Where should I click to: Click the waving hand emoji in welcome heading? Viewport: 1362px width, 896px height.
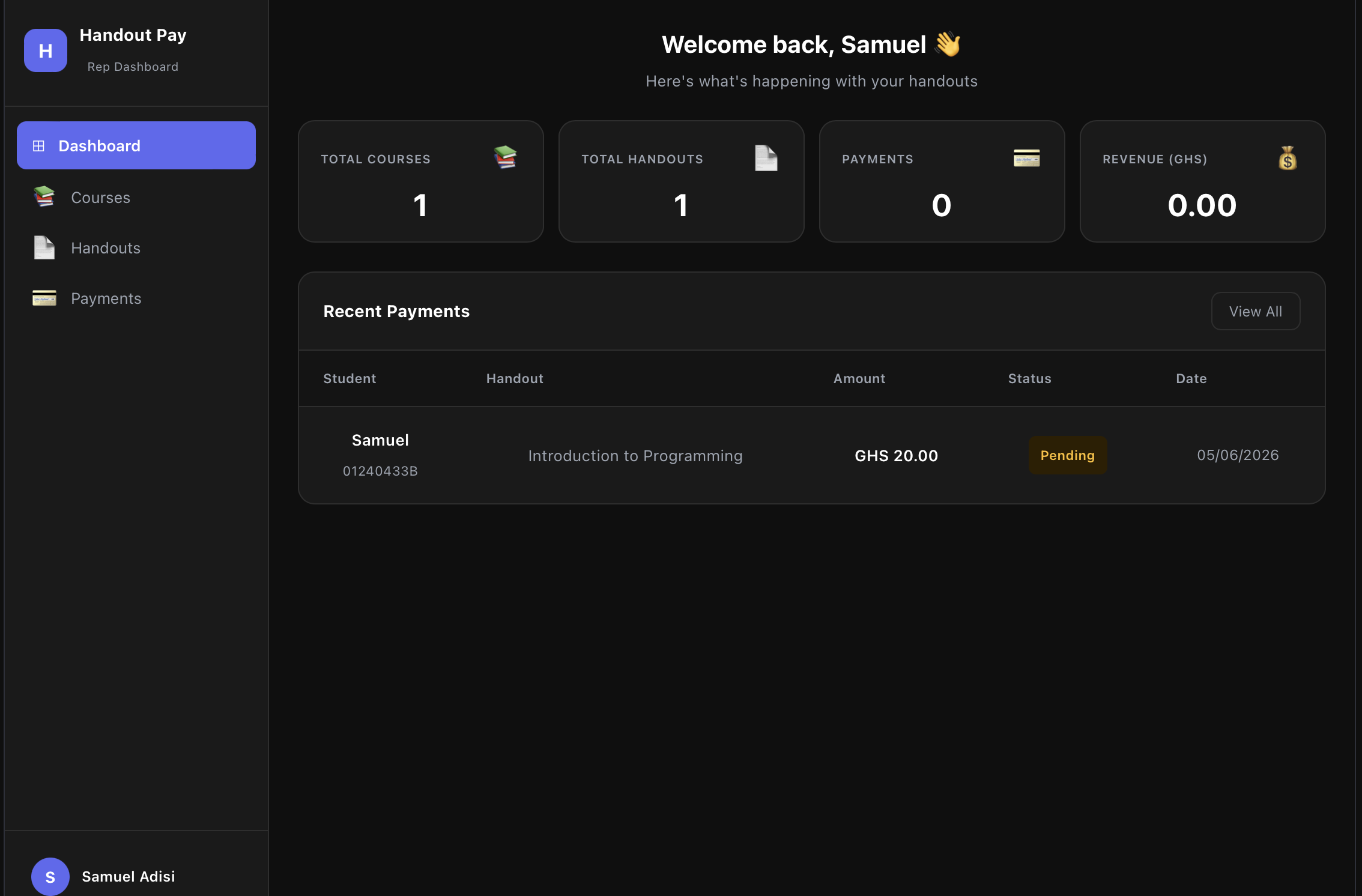(948, 44)
